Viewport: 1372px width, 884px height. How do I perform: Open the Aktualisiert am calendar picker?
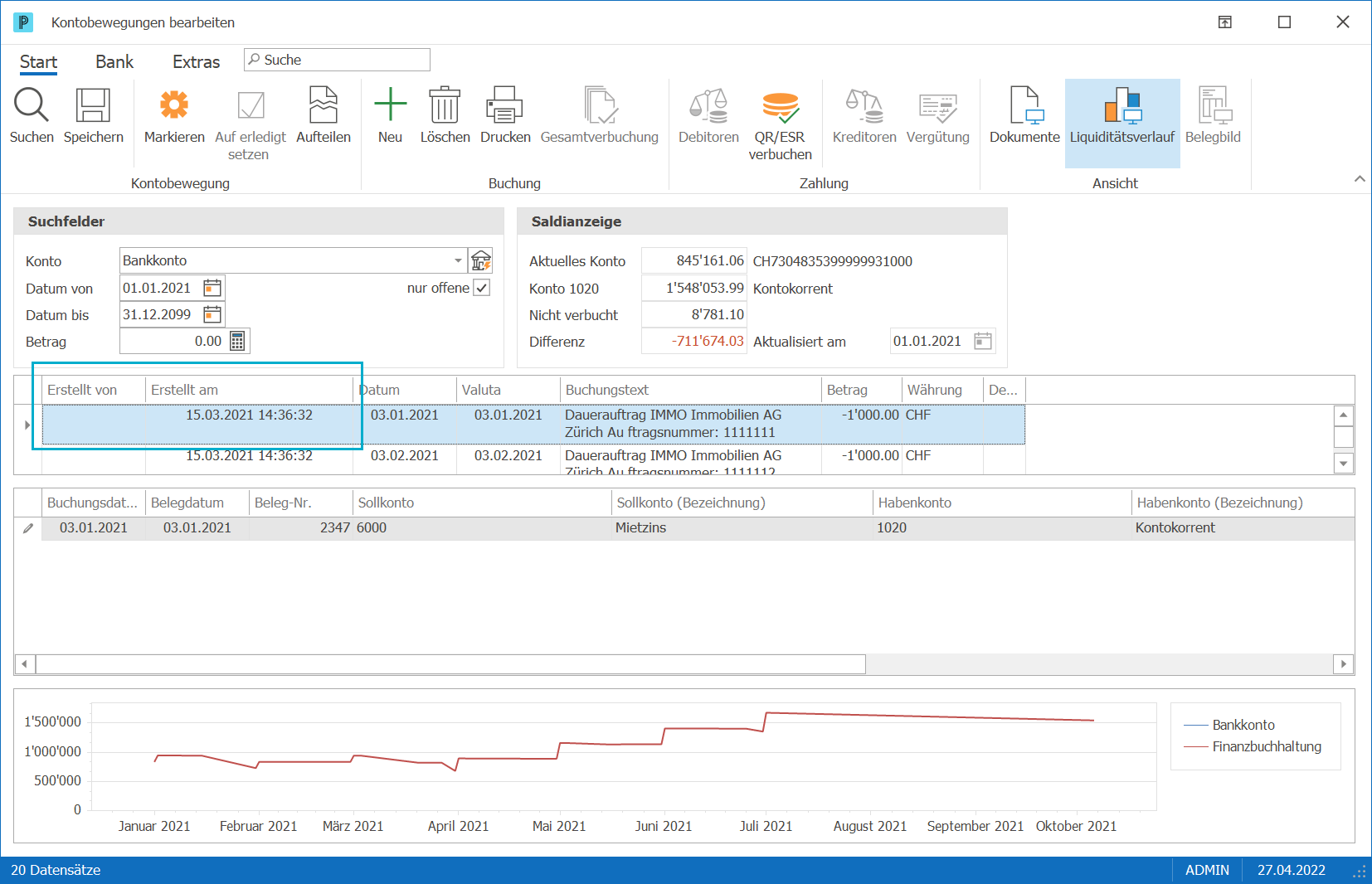coord(983,341)
